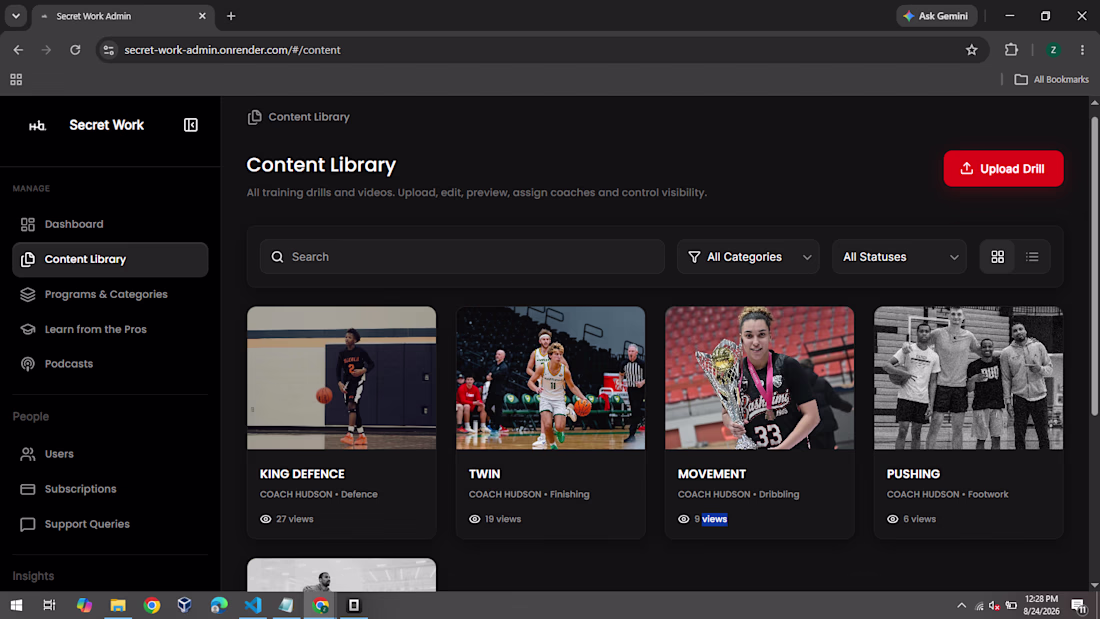Viewport: 1100px width, 619px height.
Task: Go back to the previous page
Action: click(18, 50)
